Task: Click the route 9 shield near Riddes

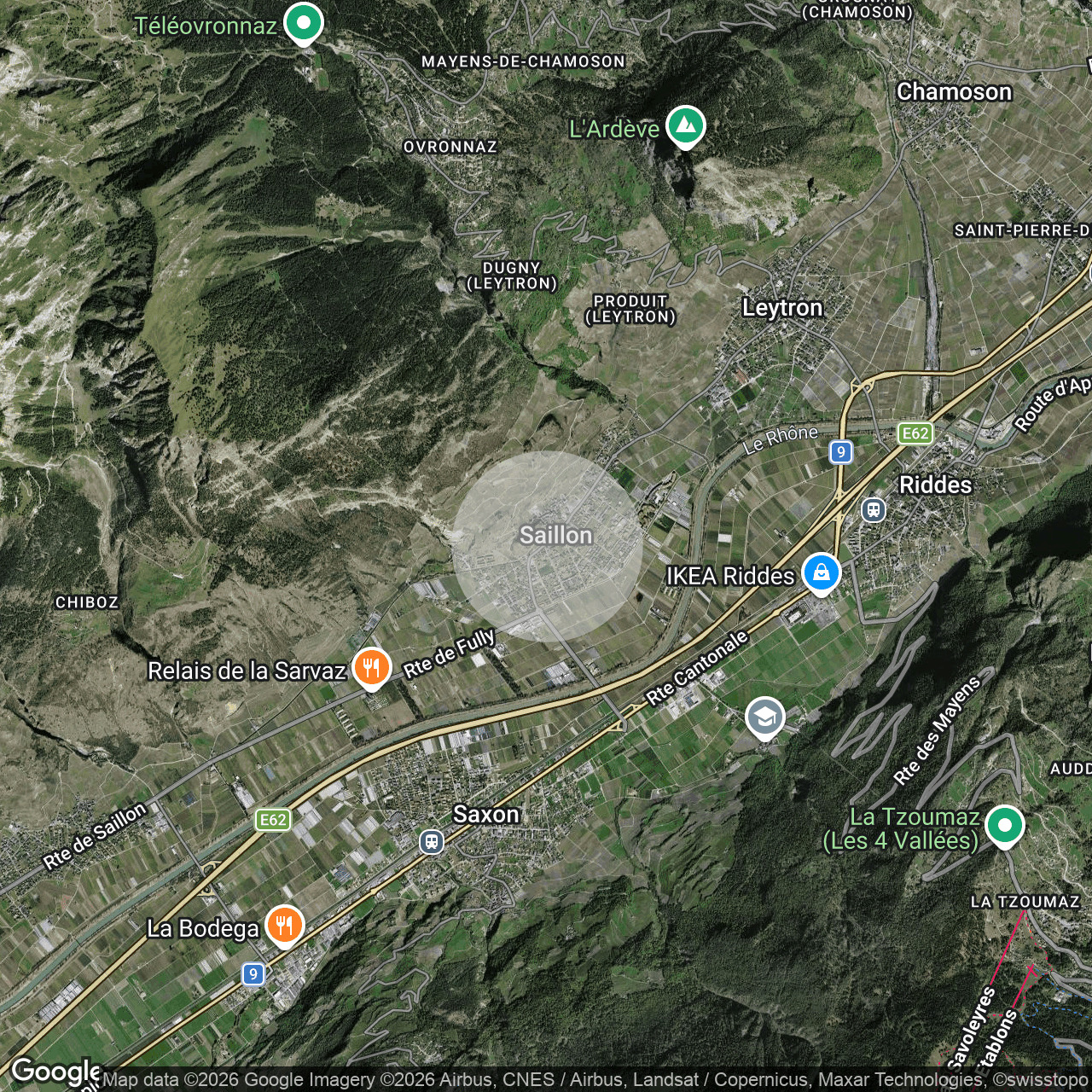Action: pyautogui.click(x=841, y=452)
